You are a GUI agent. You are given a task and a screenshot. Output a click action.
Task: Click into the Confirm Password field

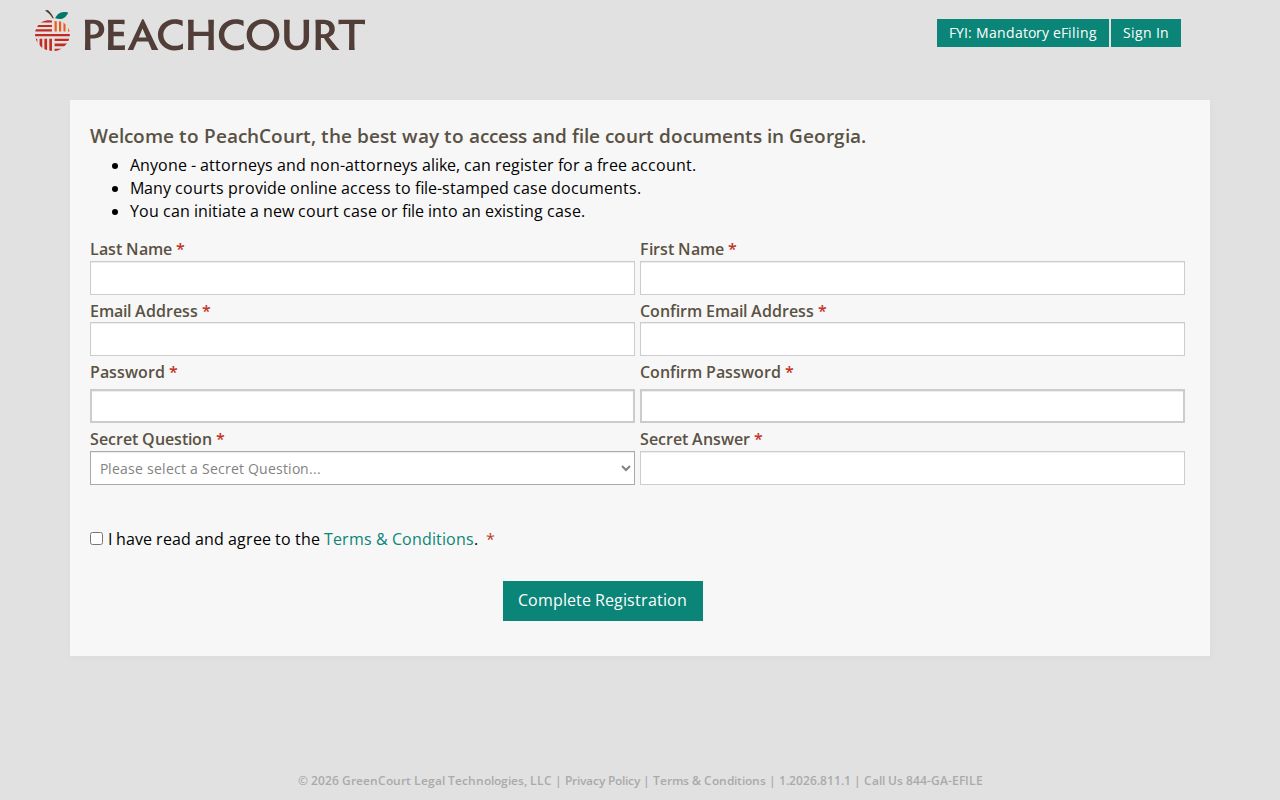click(x=912, y=406)
